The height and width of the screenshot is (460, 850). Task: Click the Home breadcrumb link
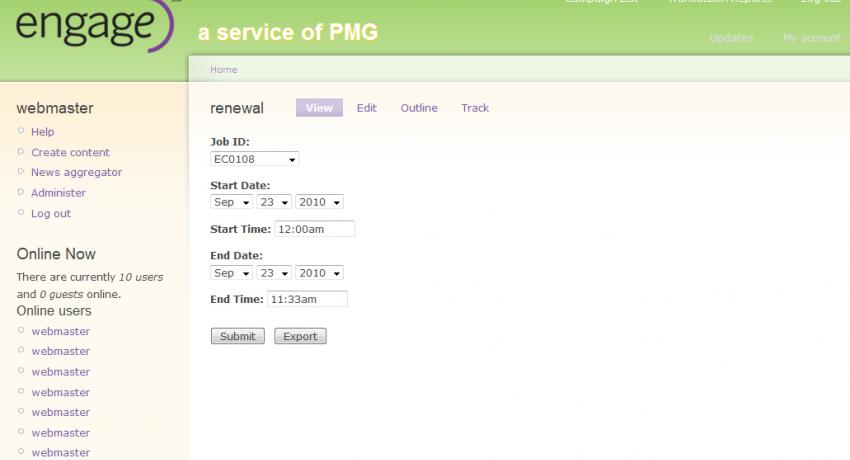click(224, 69)
